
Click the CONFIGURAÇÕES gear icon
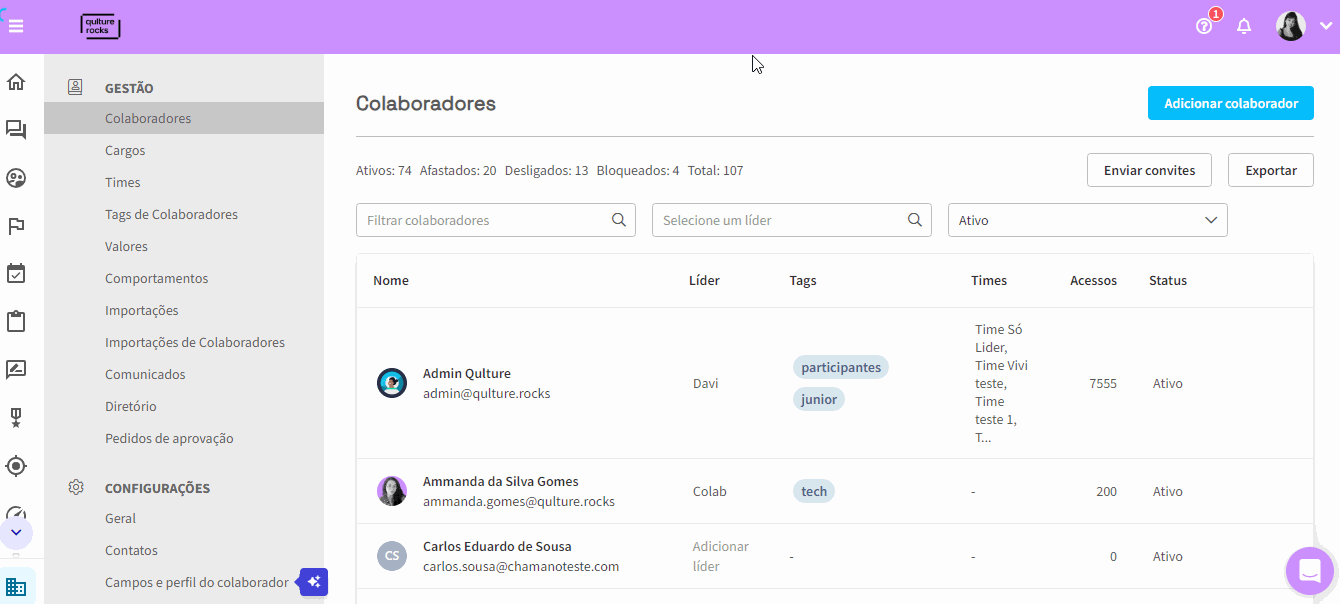point(75,487)
